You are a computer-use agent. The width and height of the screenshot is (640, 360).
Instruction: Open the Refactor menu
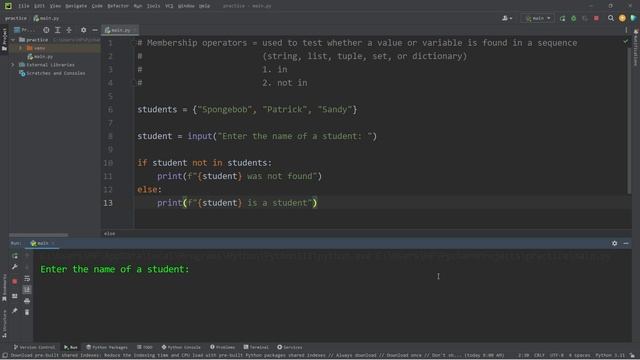(118, 6)
